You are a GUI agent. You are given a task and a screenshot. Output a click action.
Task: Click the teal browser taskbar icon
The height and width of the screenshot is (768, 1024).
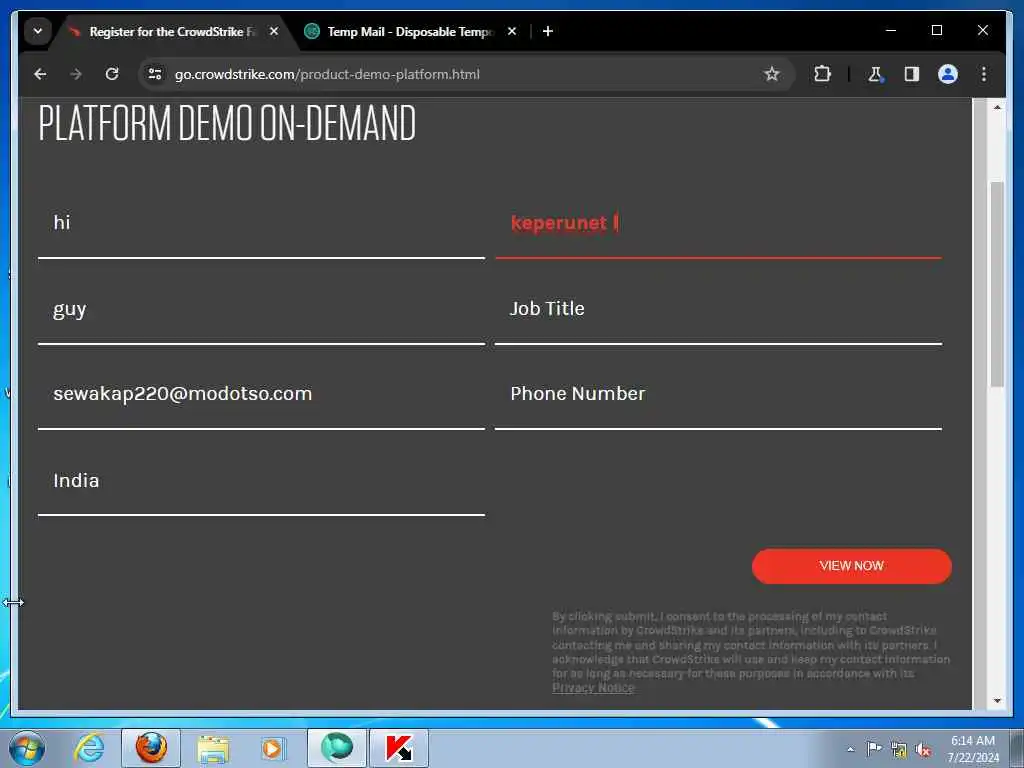click(336, 748)
